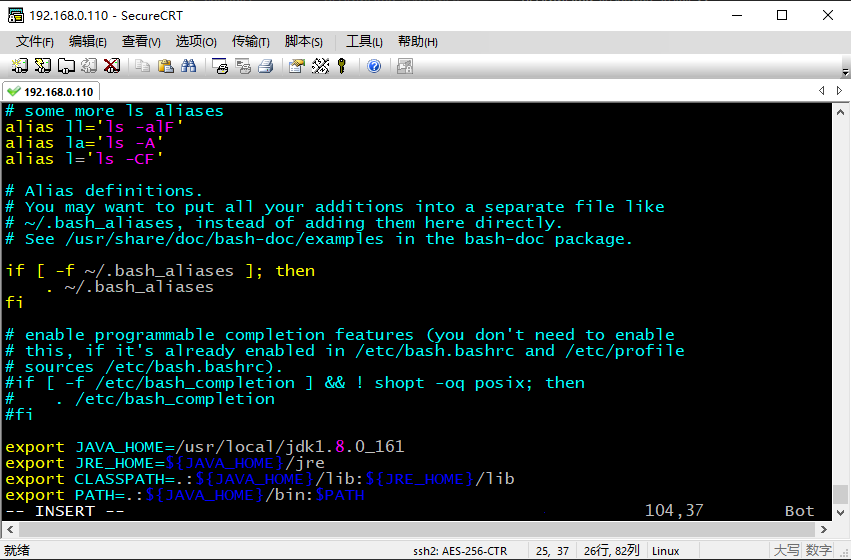Click 'ssh2: AES-256-CTR' in status bar

coord(460,551)
